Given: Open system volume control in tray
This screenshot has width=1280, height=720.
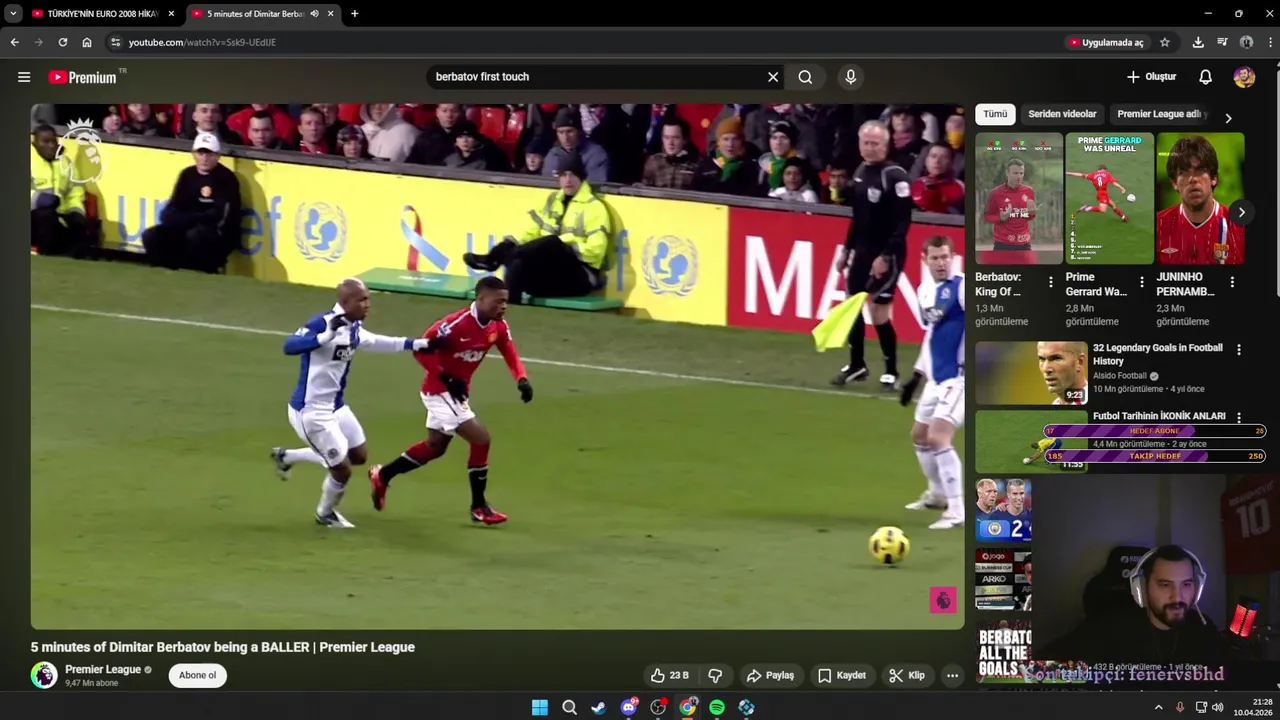Looking at the screenshot, I should [1217, 707].
